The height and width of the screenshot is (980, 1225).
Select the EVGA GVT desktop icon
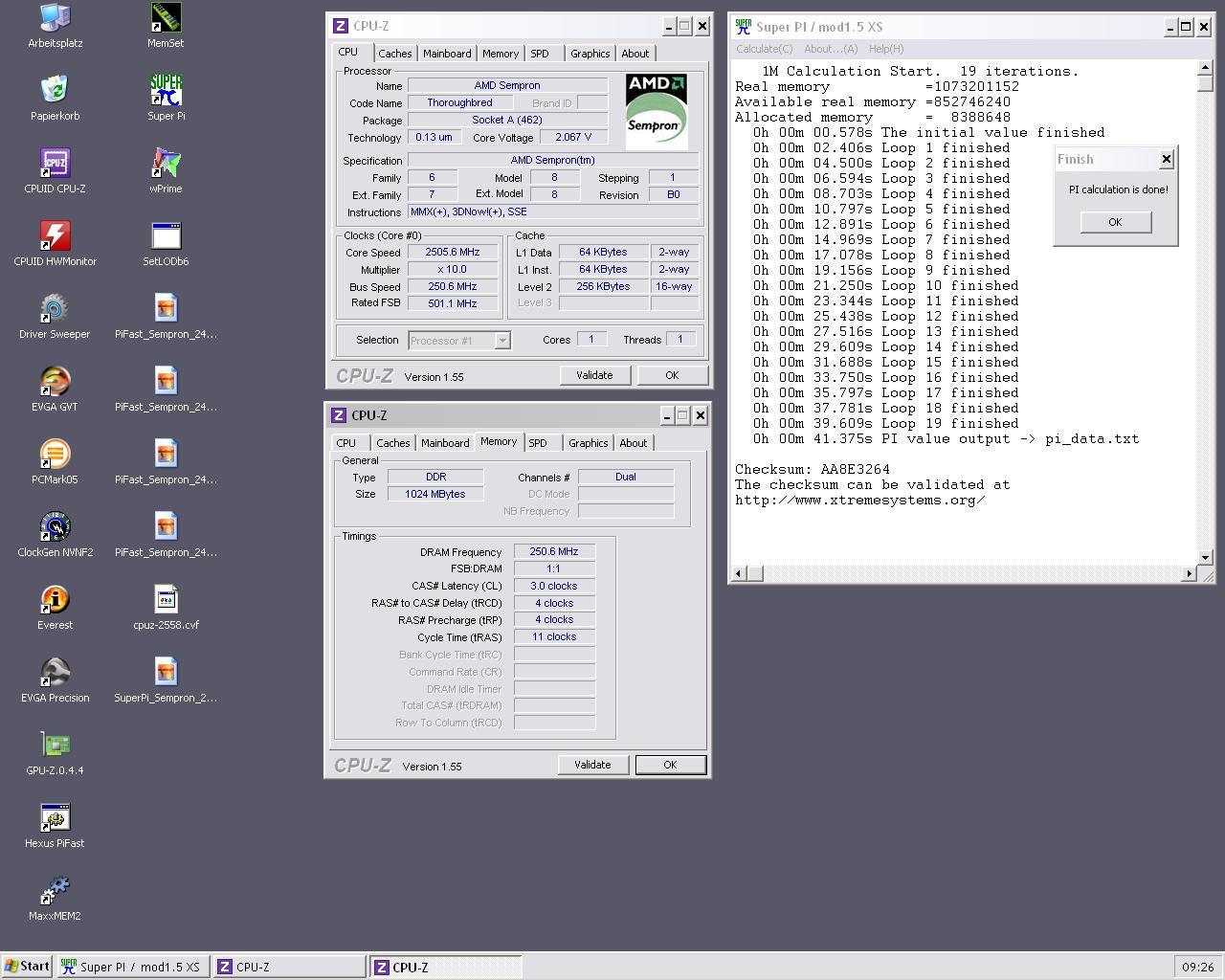click(55, 390)
